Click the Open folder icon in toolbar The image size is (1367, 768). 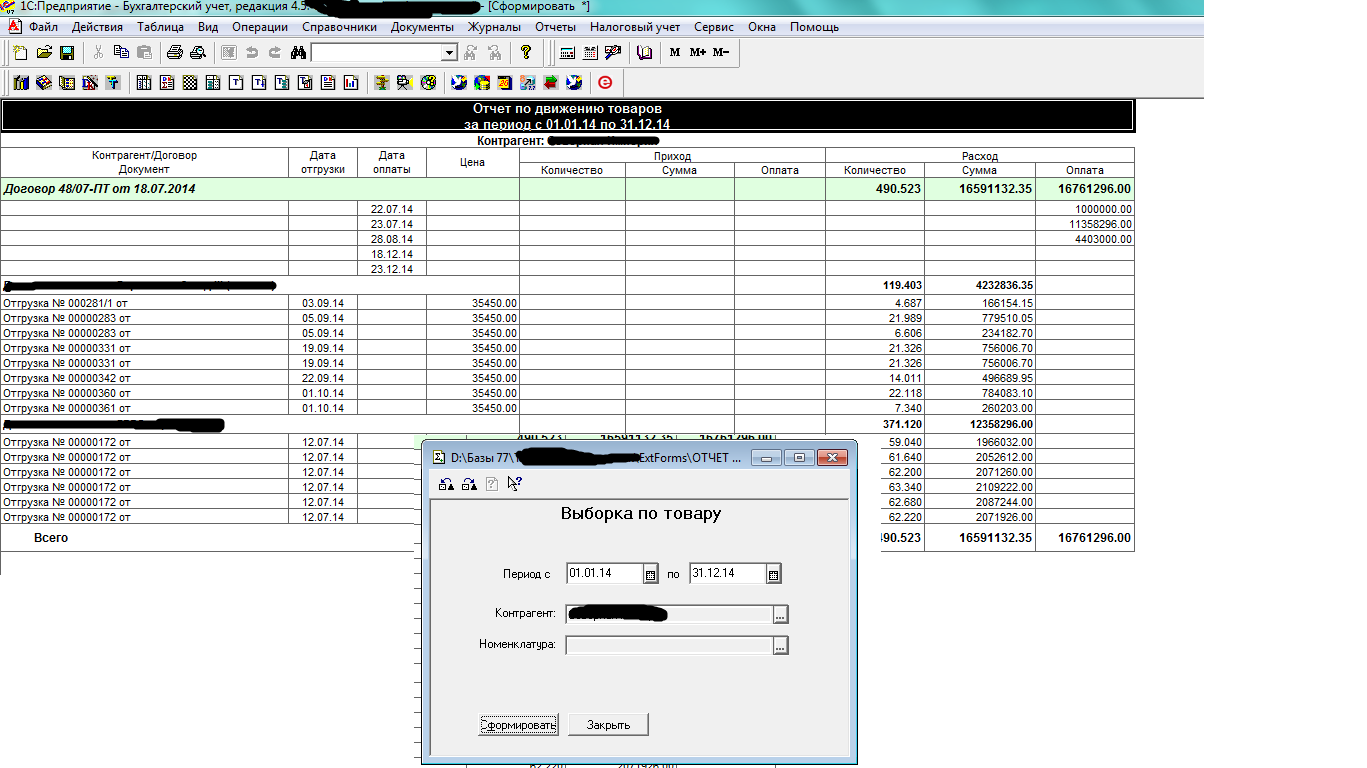coord(44,53)
